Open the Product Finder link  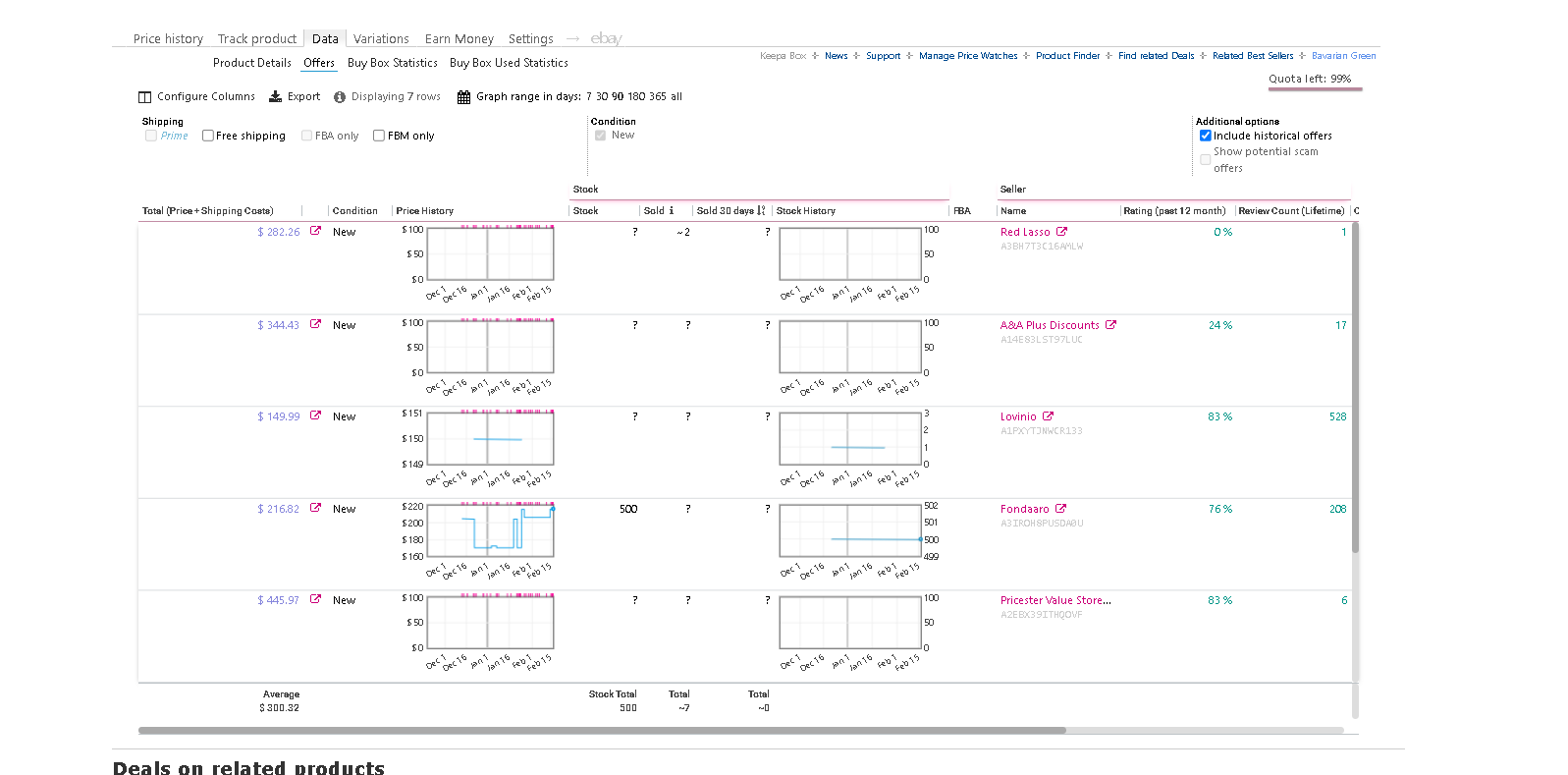tap(1068, 56)
